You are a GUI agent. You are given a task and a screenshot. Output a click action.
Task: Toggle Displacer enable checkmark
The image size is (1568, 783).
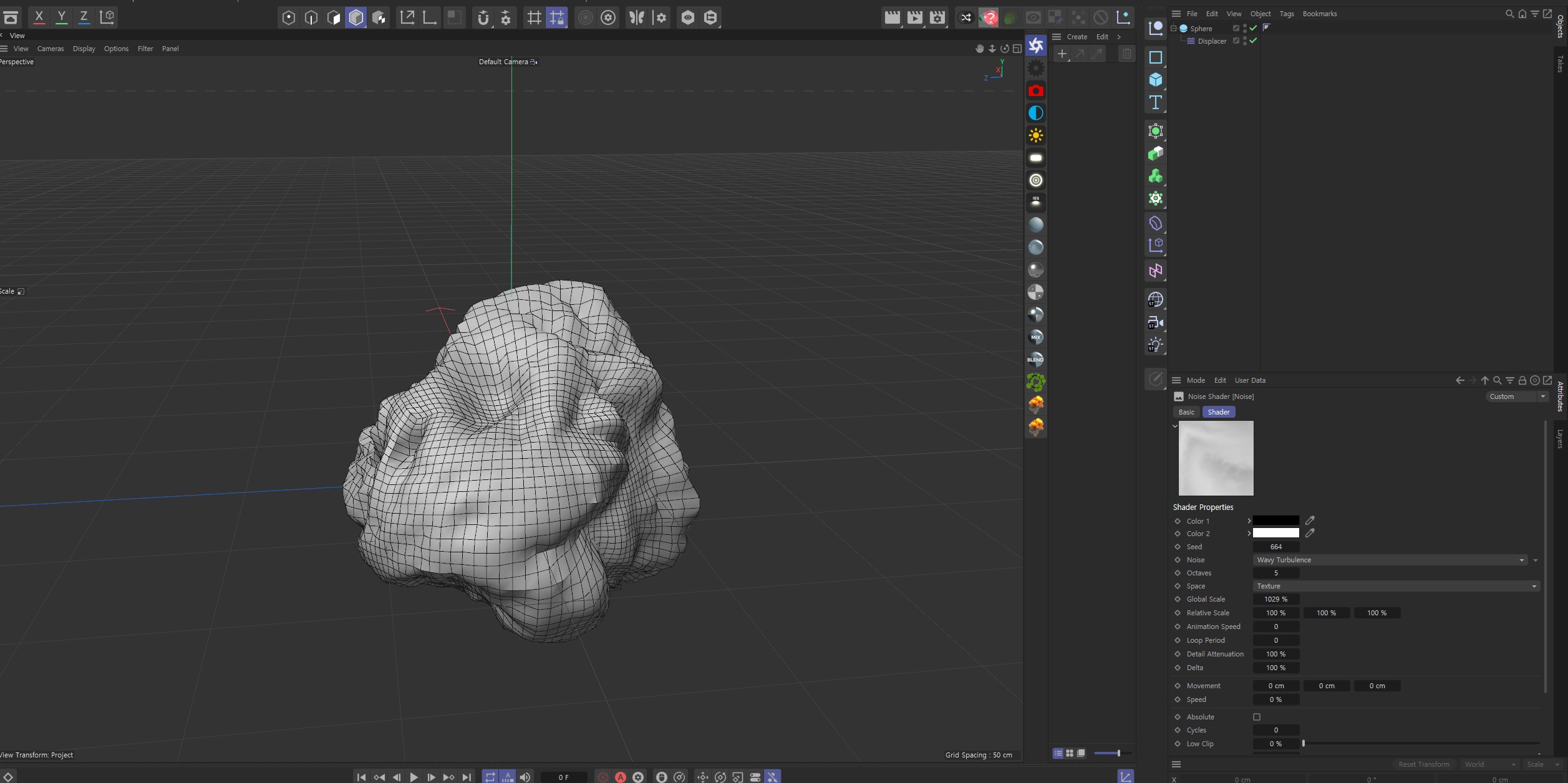click(1253, 41)
